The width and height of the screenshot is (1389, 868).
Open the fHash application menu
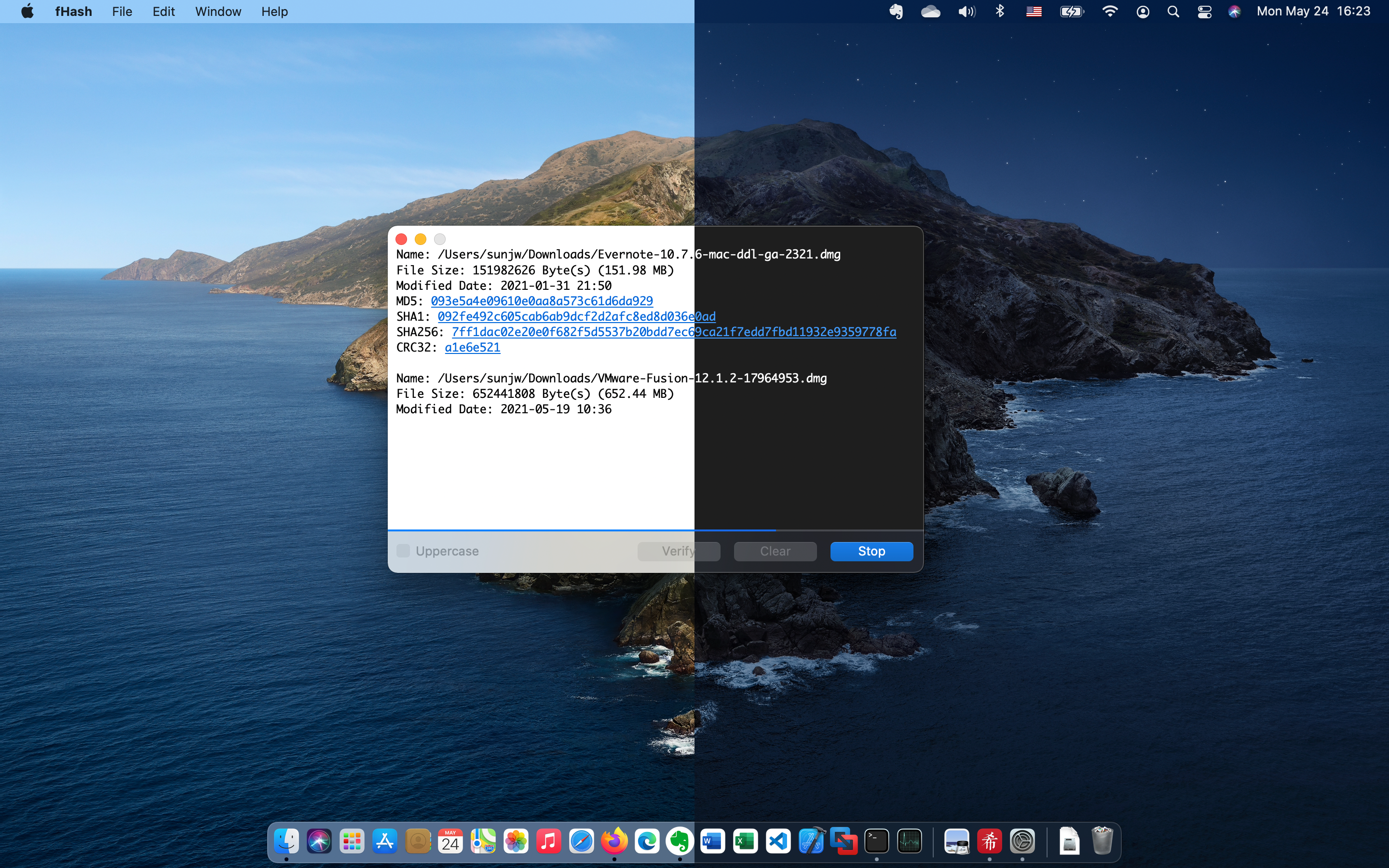(73, 11)
